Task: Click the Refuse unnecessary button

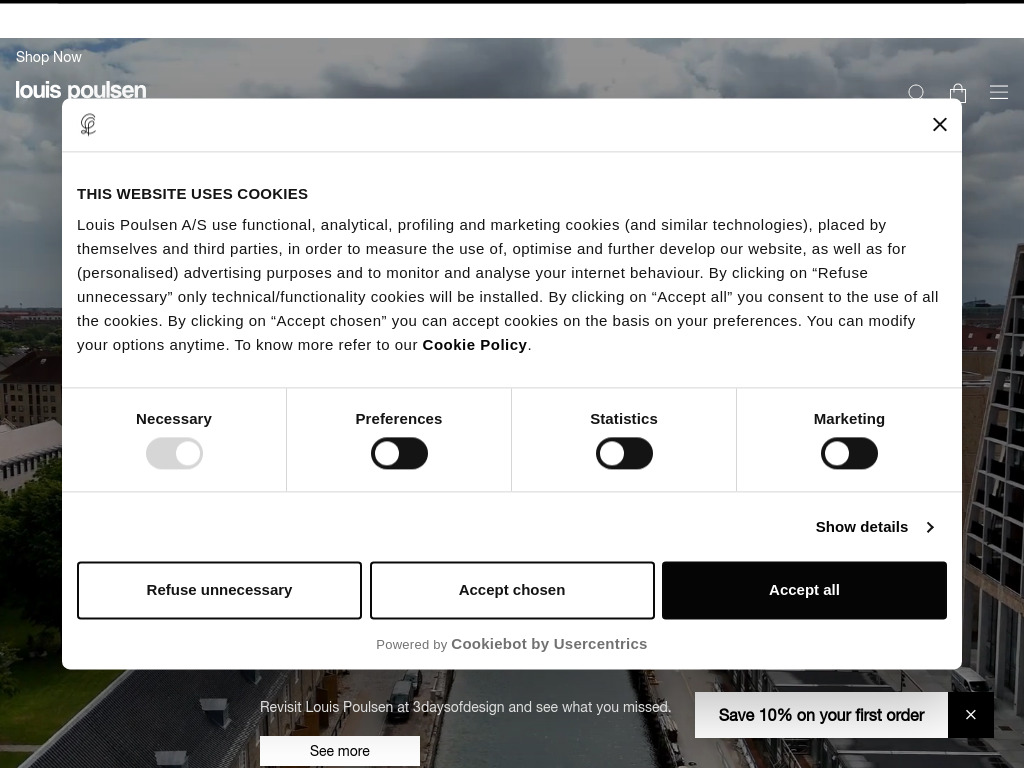Action: click(219, 590)
